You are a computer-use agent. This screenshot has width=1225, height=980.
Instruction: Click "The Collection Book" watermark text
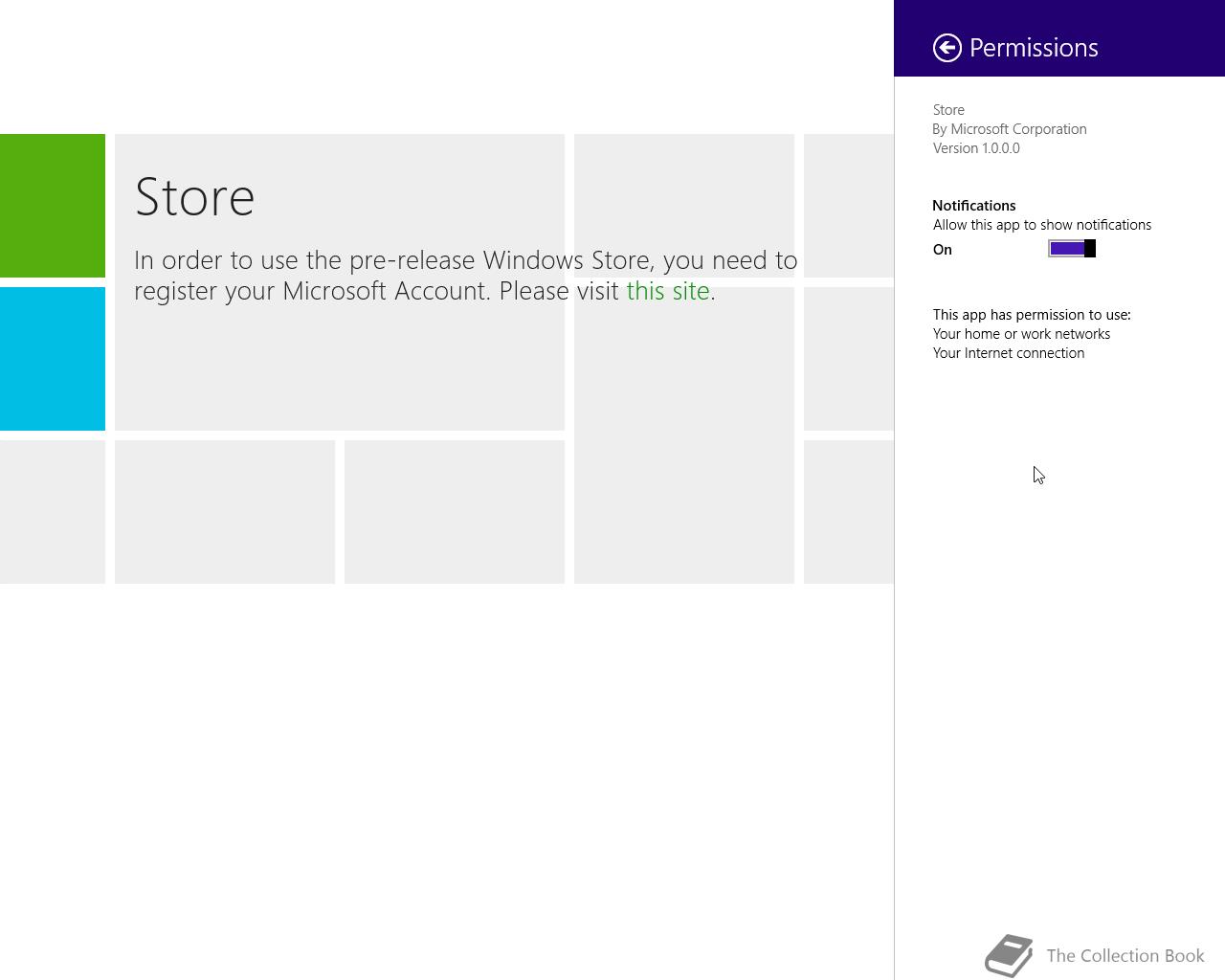tap(1125, 956)
